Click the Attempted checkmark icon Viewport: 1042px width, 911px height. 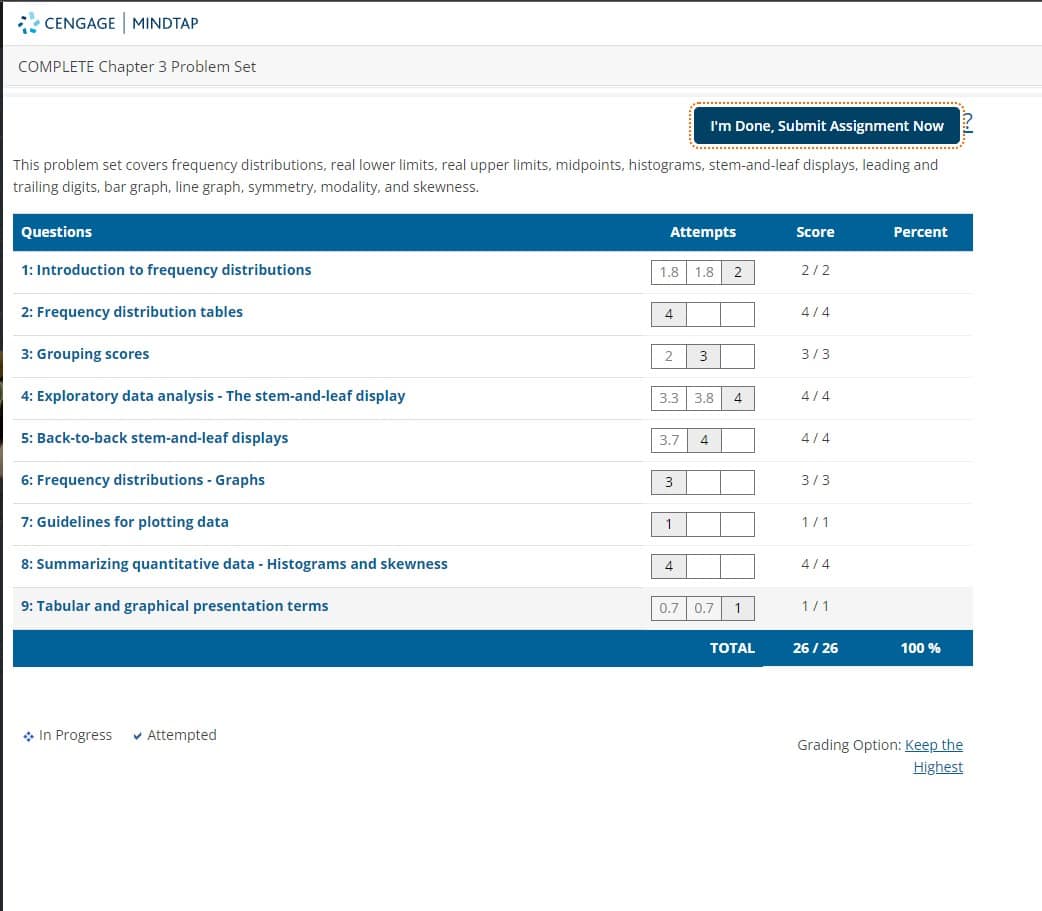point(137,735)
